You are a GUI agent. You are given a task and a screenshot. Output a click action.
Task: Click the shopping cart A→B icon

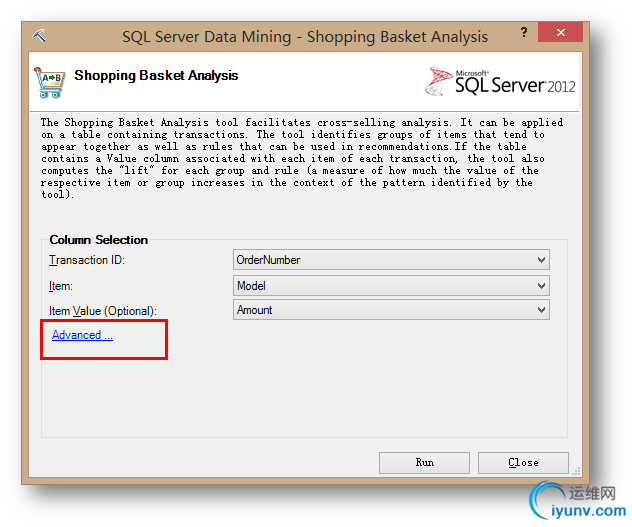click(x=49, y=83)
